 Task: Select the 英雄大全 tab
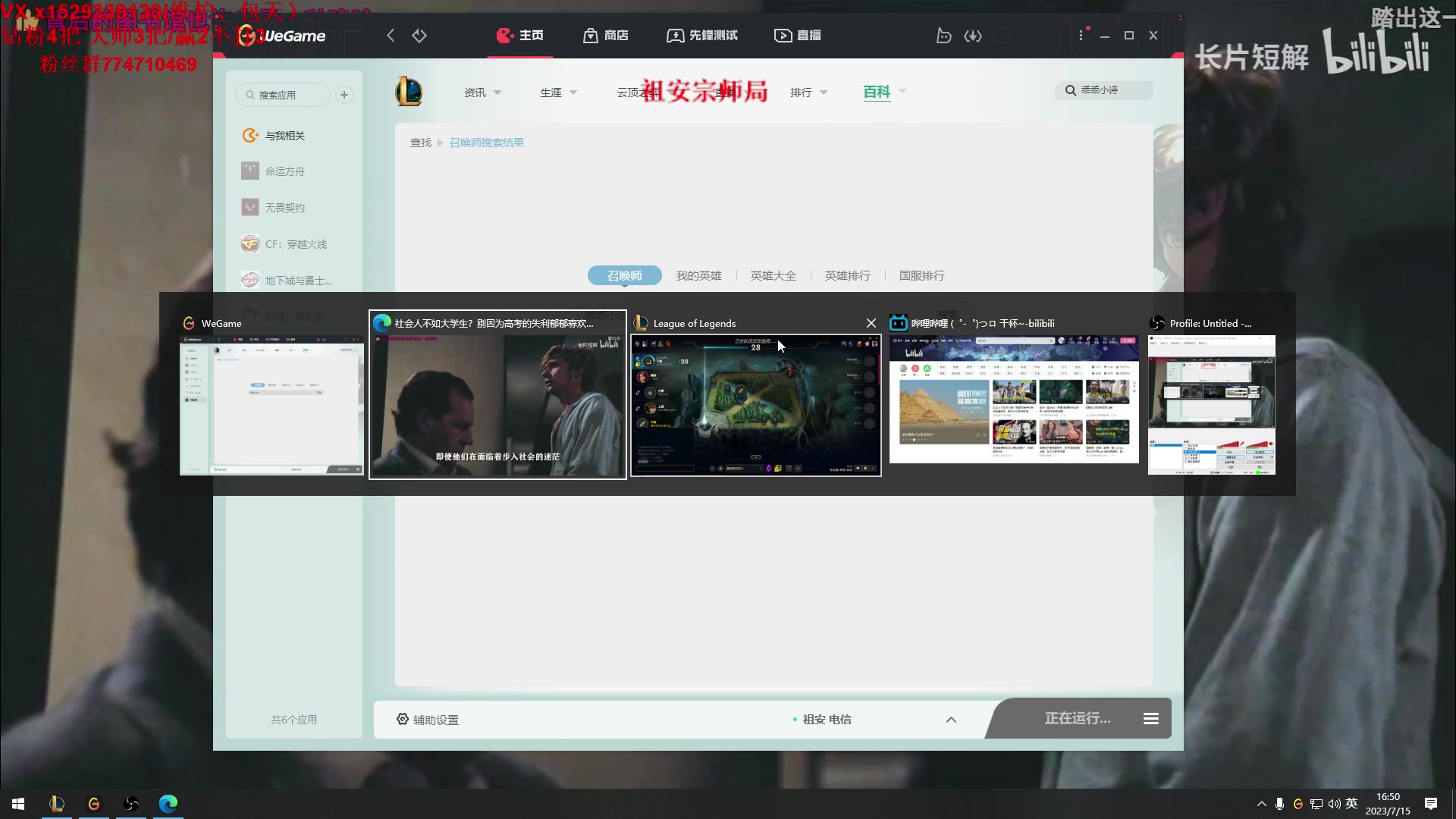(x=773, y=276)
